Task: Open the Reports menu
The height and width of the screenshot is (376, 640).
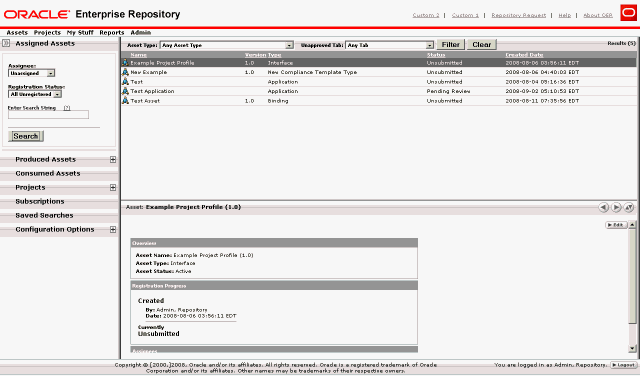Action: (112, 32)
